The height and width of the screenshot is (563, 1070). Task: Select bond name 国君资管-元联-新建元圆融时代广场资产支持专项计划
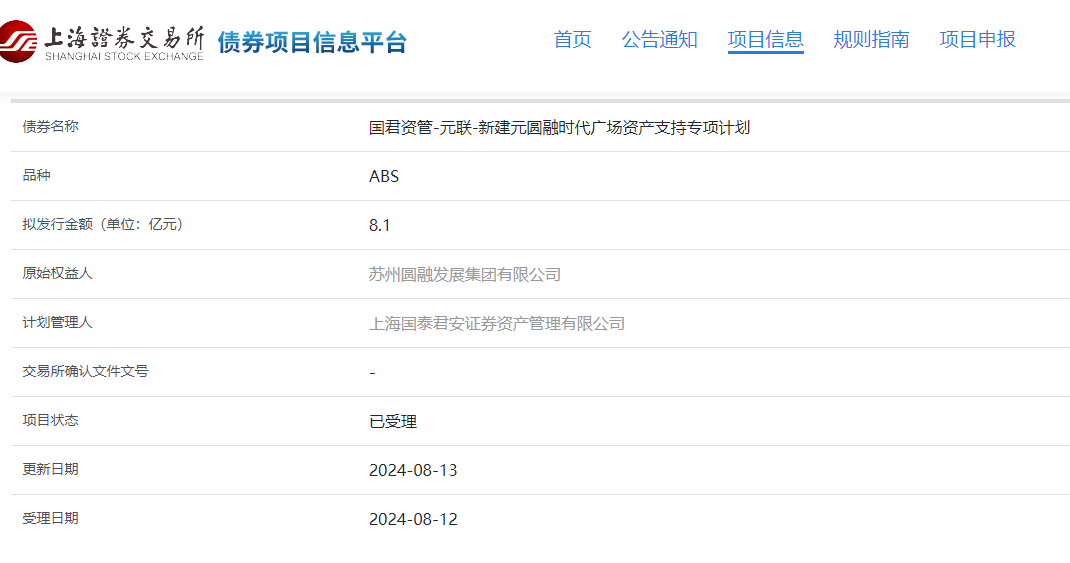pos(560,128)
